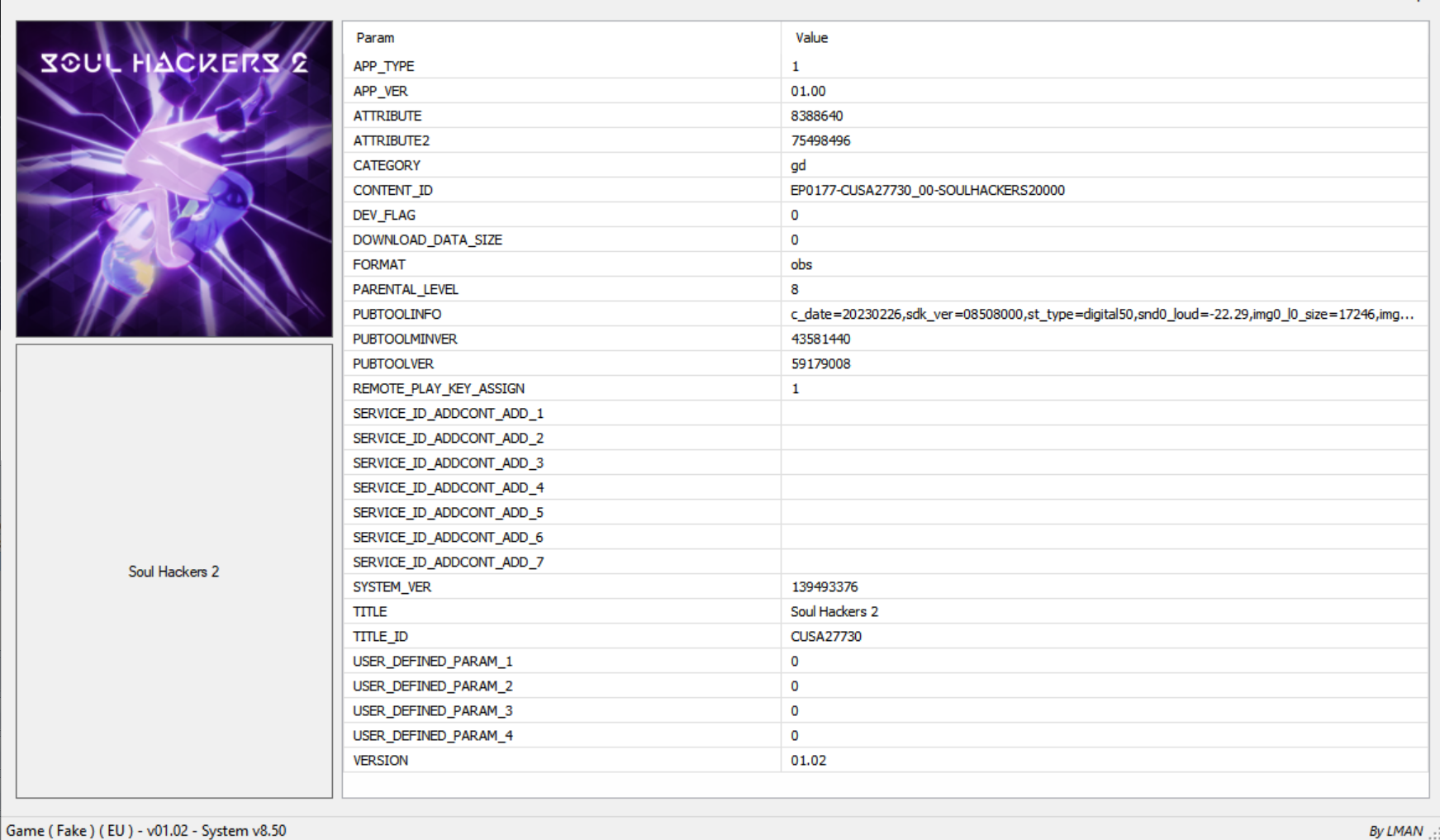Click SERVICE_ID_ADDCONT_ADD_2 parameter name
This screenshot has width=1440, height=840.
(448, 438)
